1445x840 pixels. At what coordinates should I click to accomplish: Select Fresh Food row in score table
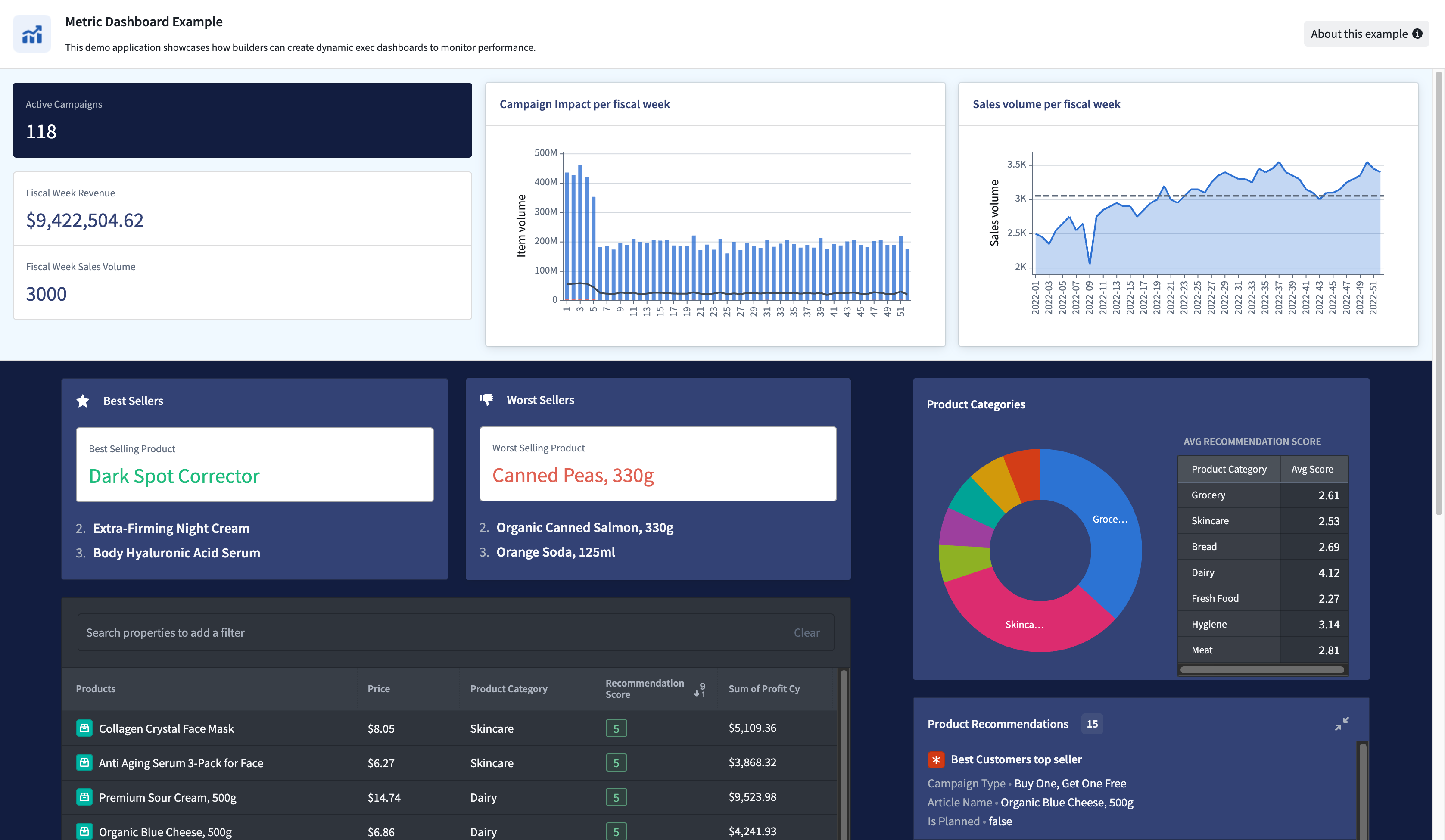[x=1263, y=598]
